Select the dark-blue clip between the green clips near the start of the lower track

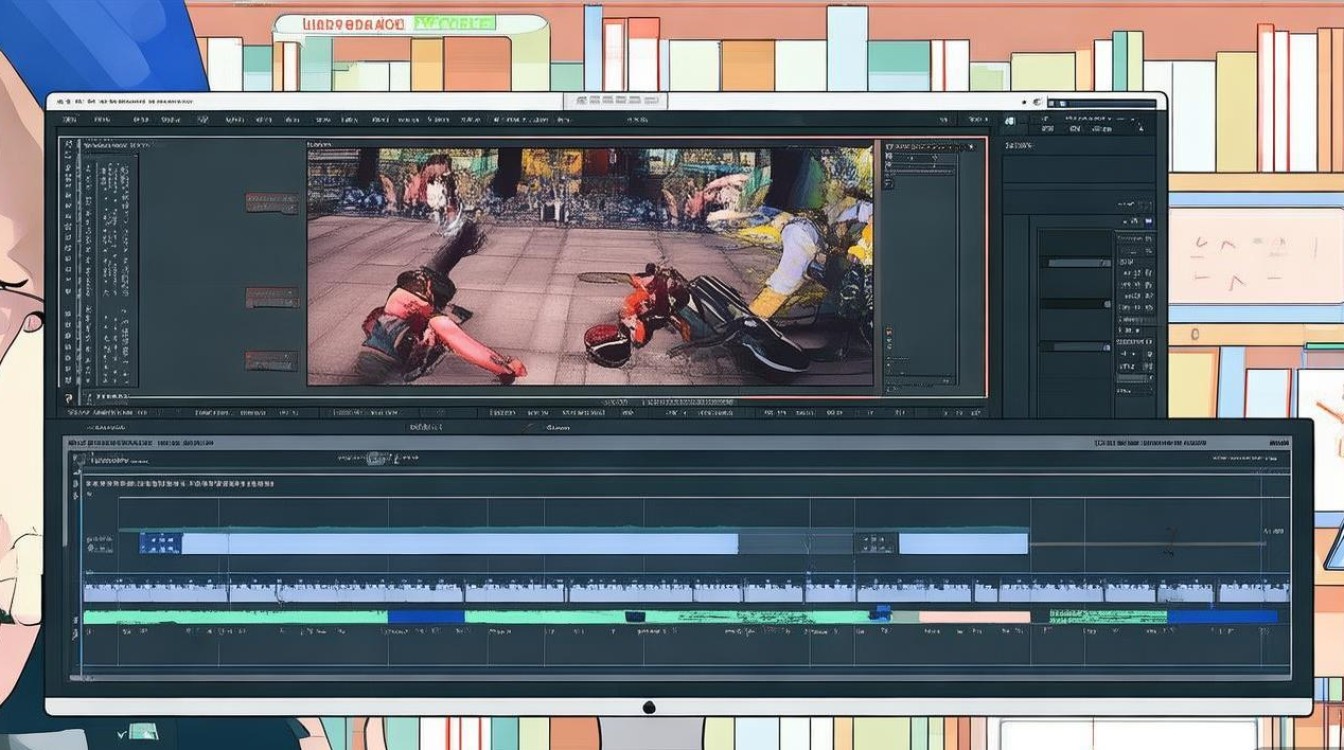click(426, 617)
